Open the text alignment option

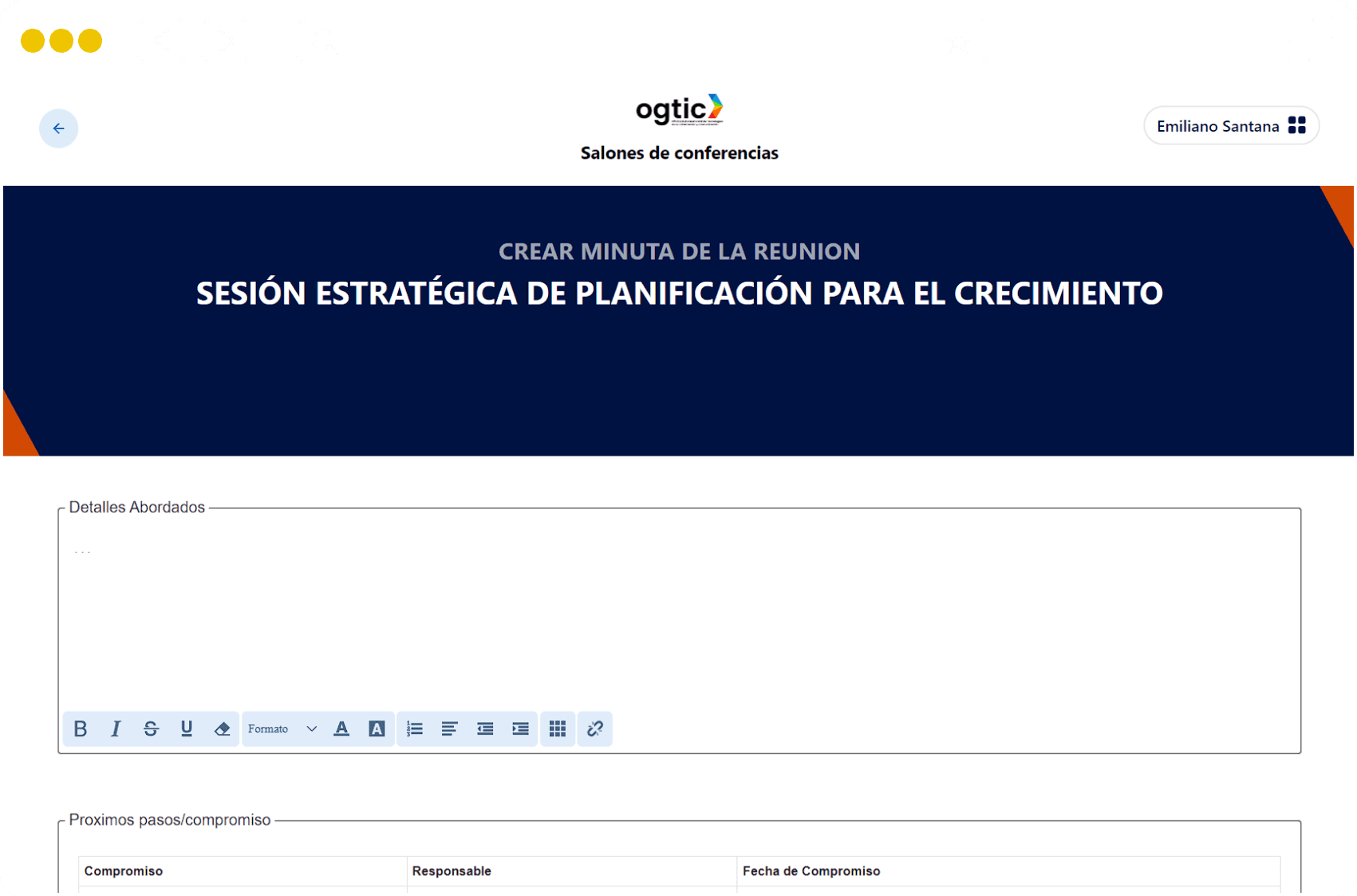click(450, 728)
